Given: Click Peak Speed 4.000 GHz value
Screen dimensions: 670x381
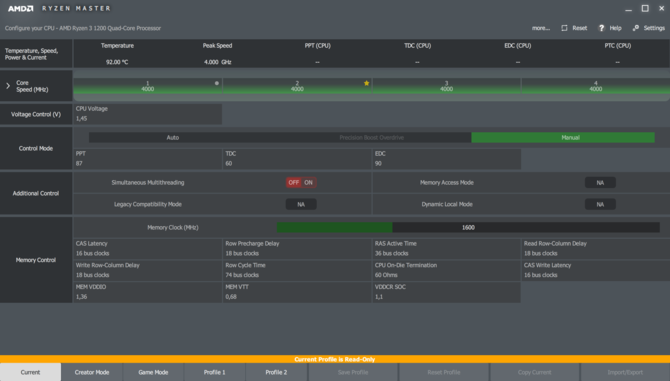Looking at the screenshot, I should point(217,62).
